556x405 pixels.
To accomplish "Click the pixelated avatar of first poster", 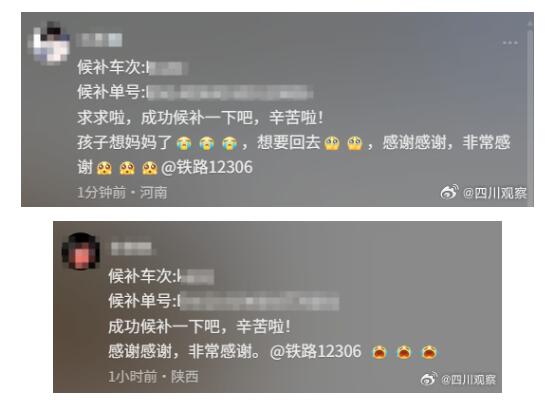I will point(50,43).
